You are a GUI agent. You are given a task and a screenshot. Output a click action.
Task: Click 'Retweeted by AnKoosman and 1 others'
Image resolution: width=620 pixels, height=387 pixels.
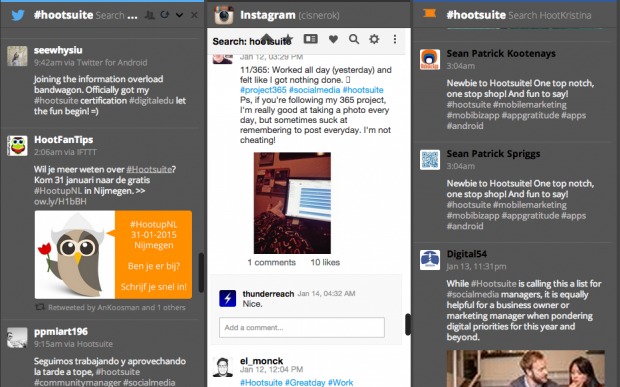pos(117,307)
